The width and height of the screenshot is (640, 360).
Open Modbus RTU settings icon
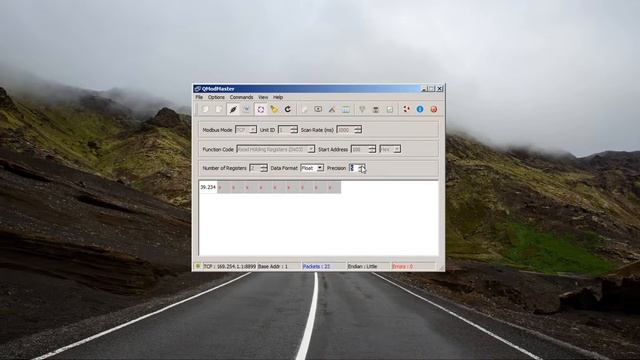[x=362, y=109]
